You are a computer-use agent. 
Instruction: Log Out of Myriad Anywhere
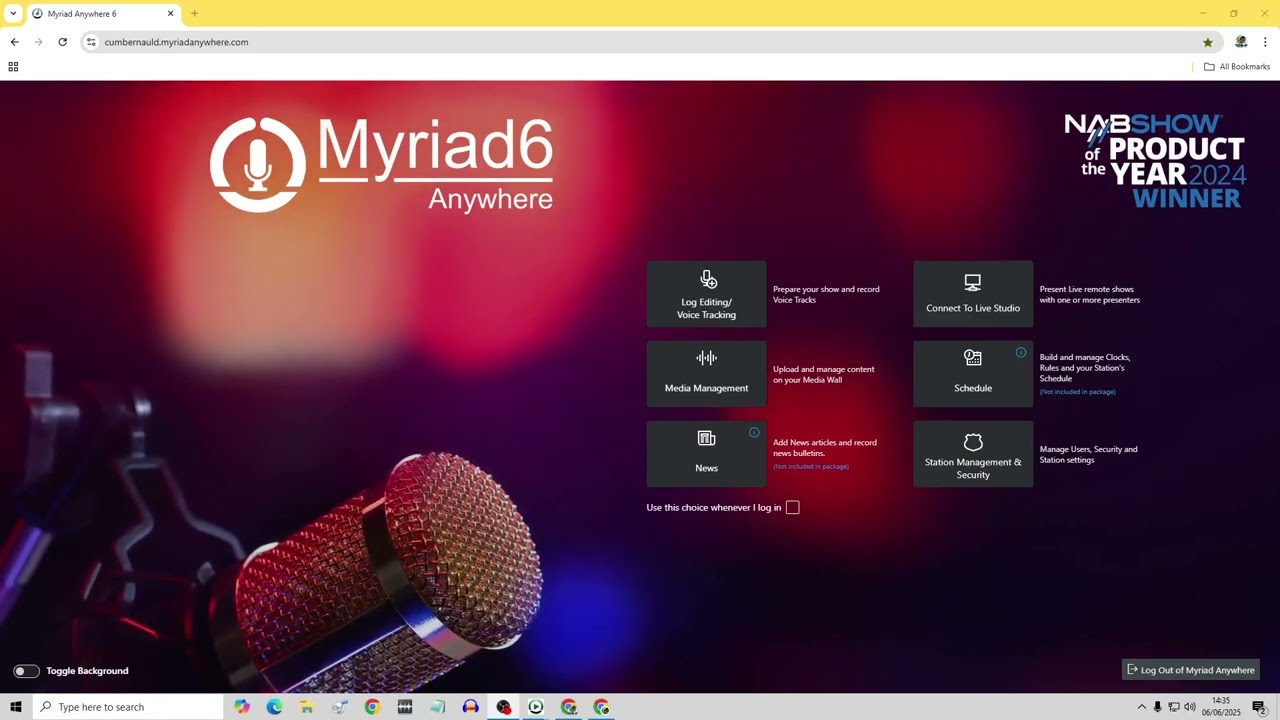[1190, 670]
